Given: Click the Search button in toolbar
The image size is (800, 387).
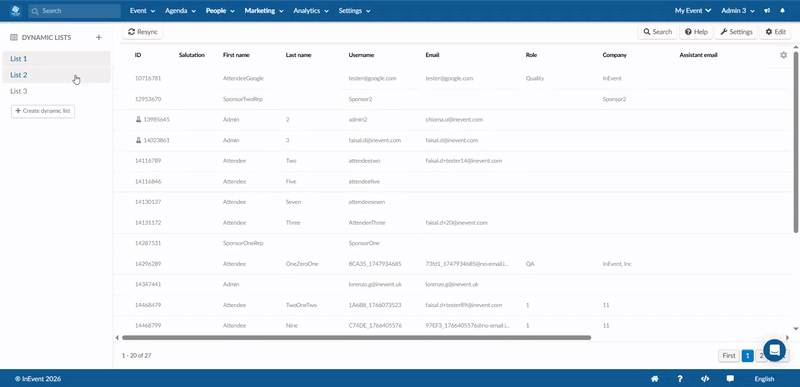Looking at the screenshot, I should (x=657, y=32).
